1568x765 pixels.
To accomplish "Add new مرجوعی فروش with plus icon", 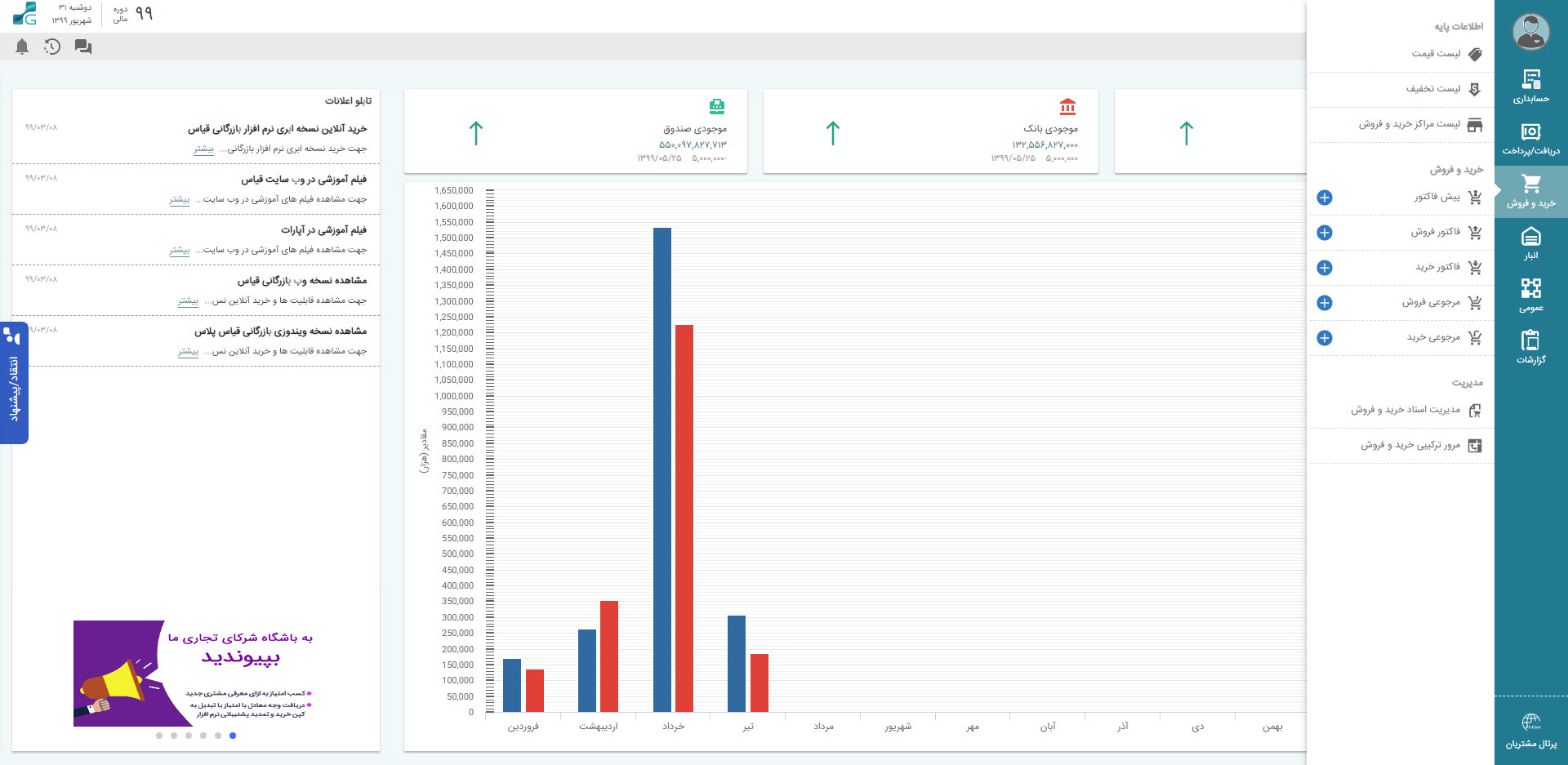I will [x=1325, y=303].
